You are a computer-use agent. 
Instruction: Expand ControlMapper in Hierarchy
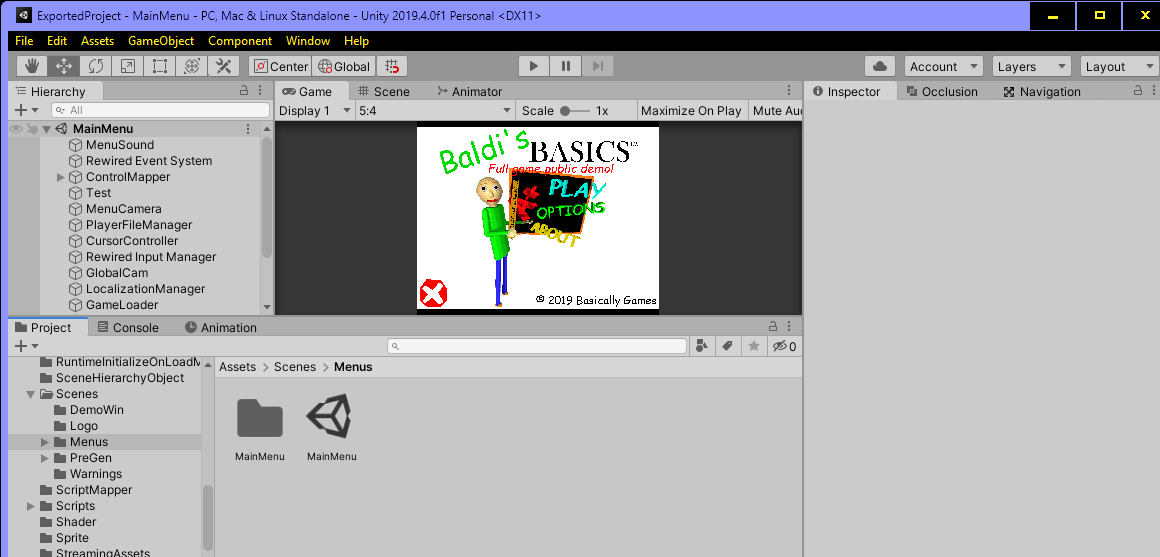(61, 177)
